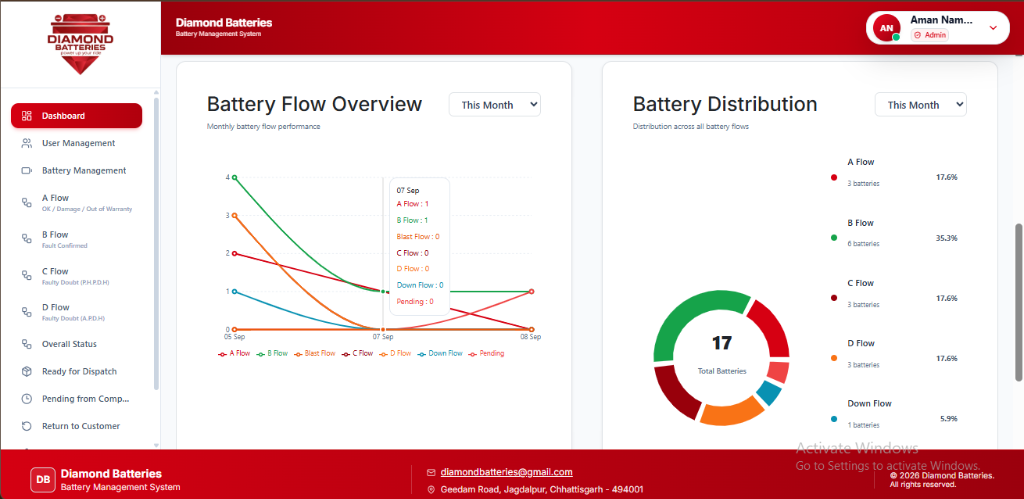Click the Admin role badge
1024x499 pixels.
(x=929, y=35)
